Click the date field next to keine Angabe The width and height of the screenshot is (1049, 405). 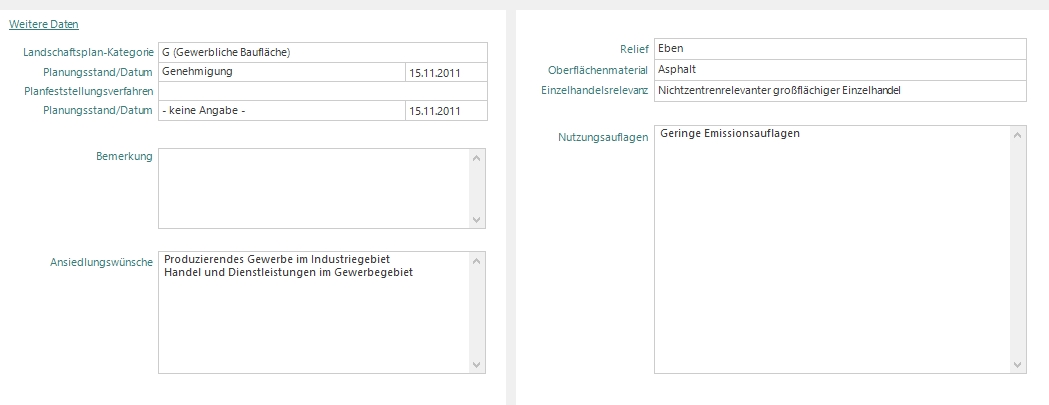[446, 110]
